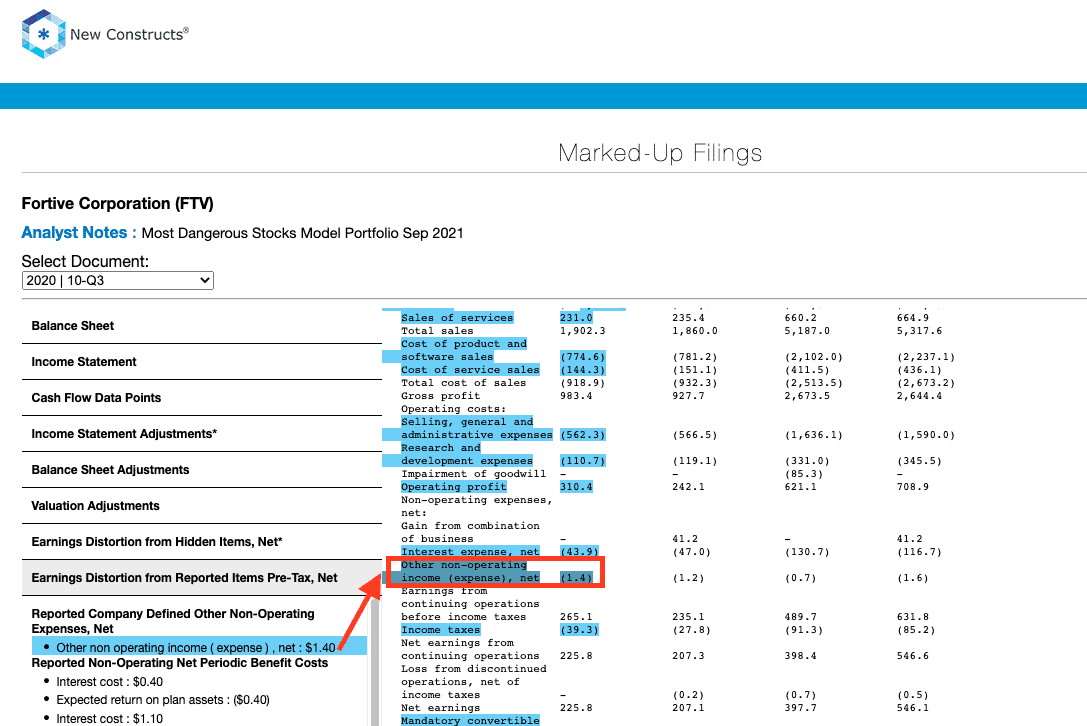The image size is (1087, 726).
Task: Open the Income Statement section
Action: coord(202,362)
